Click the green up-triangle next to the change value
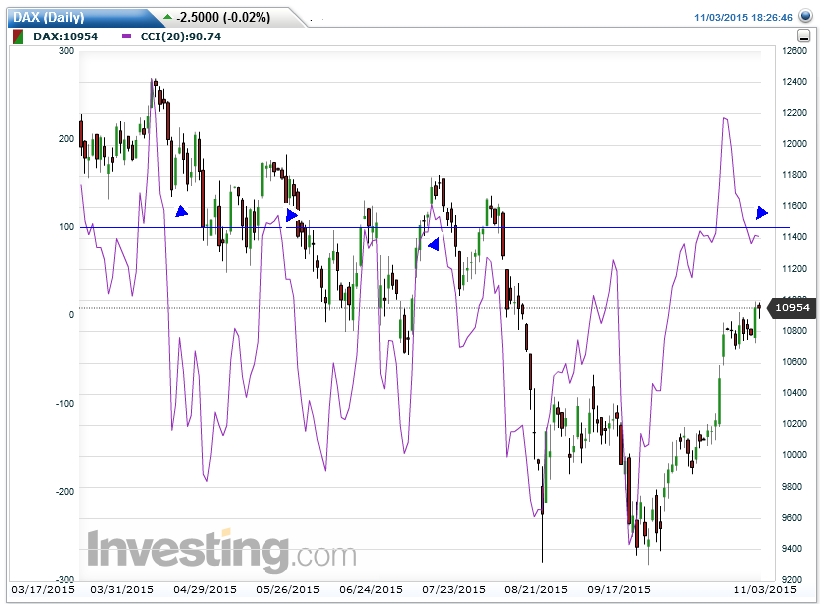 tap(168, 17)
